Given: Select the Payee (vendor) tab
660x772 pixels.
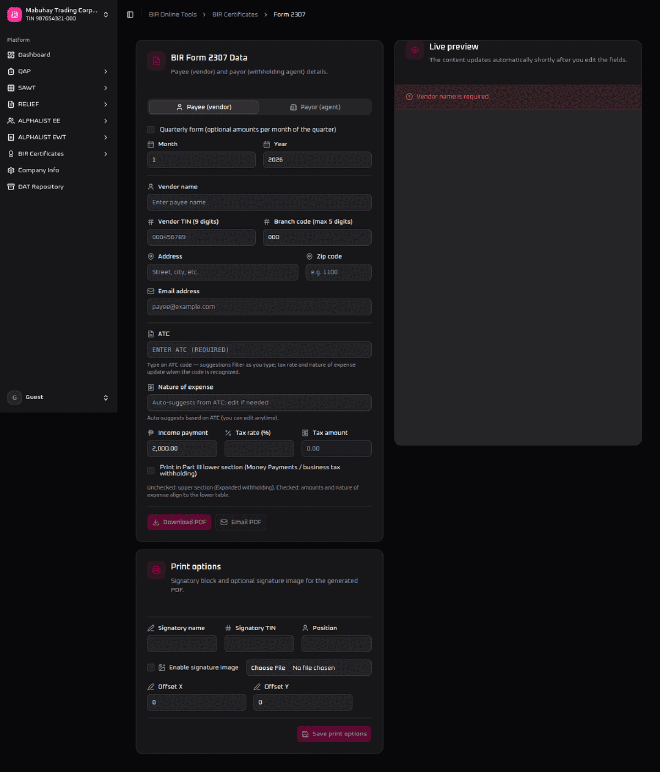Looking at the screenshot, I should (204, 107).
